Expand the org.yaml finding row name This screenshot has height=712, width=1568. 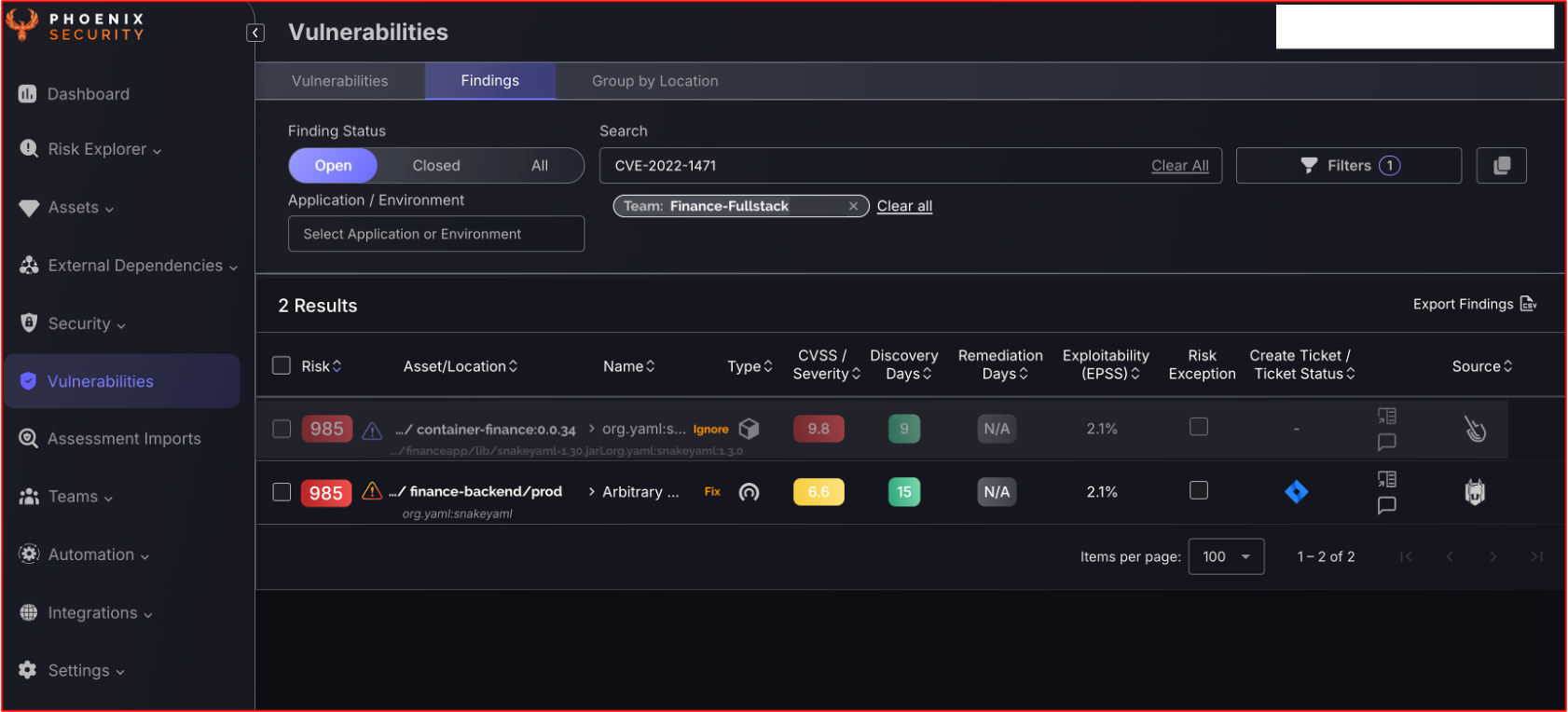click(x=591, y=429)
